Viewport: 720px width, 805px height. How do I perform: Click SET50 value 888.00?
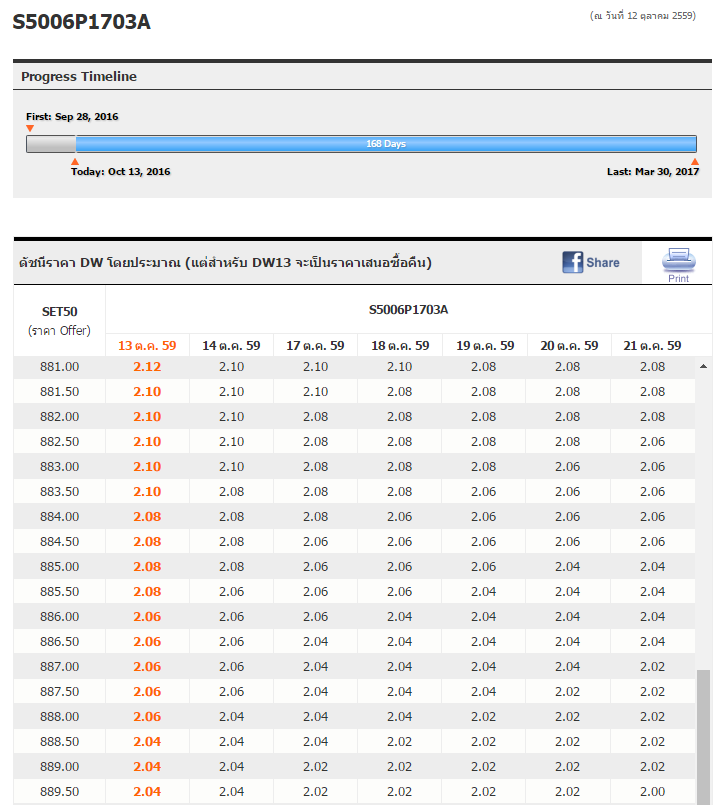pos(60,716)
